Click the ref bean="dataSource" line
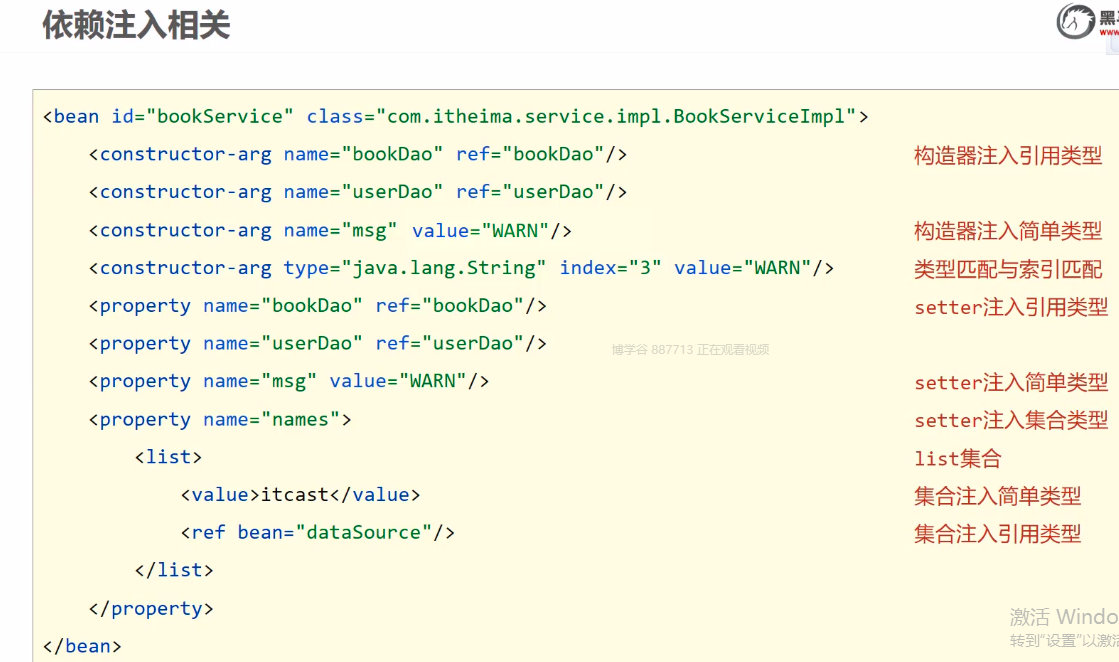1119x662 pixels. pyautogui.click(x=318, y=532)
